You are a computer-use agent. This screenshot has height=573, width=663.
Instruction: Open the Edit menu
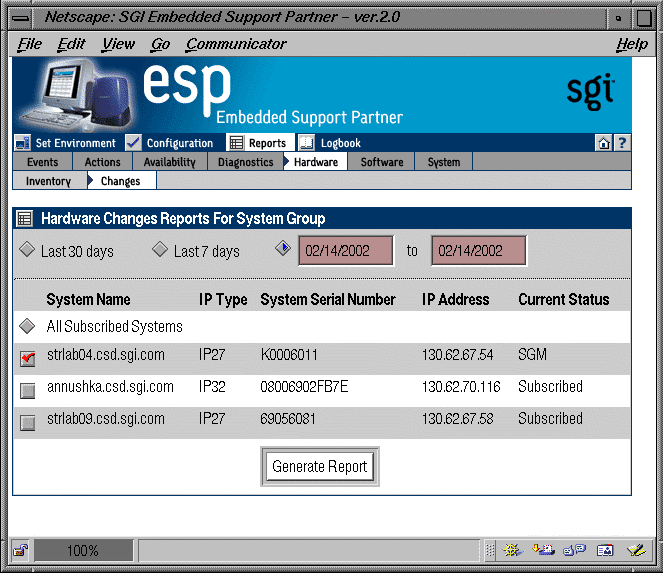point(71,44)
